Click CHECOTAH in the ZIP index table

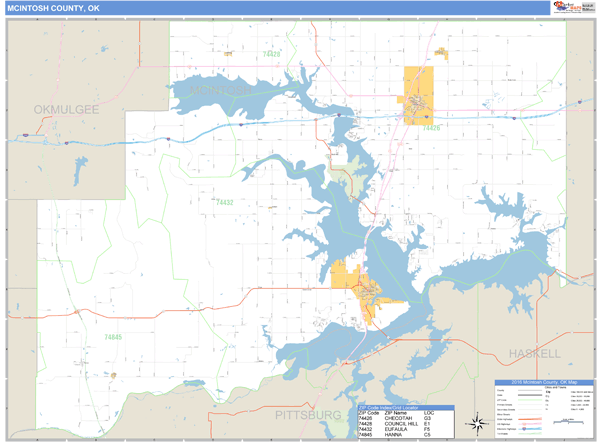(398, 418)
